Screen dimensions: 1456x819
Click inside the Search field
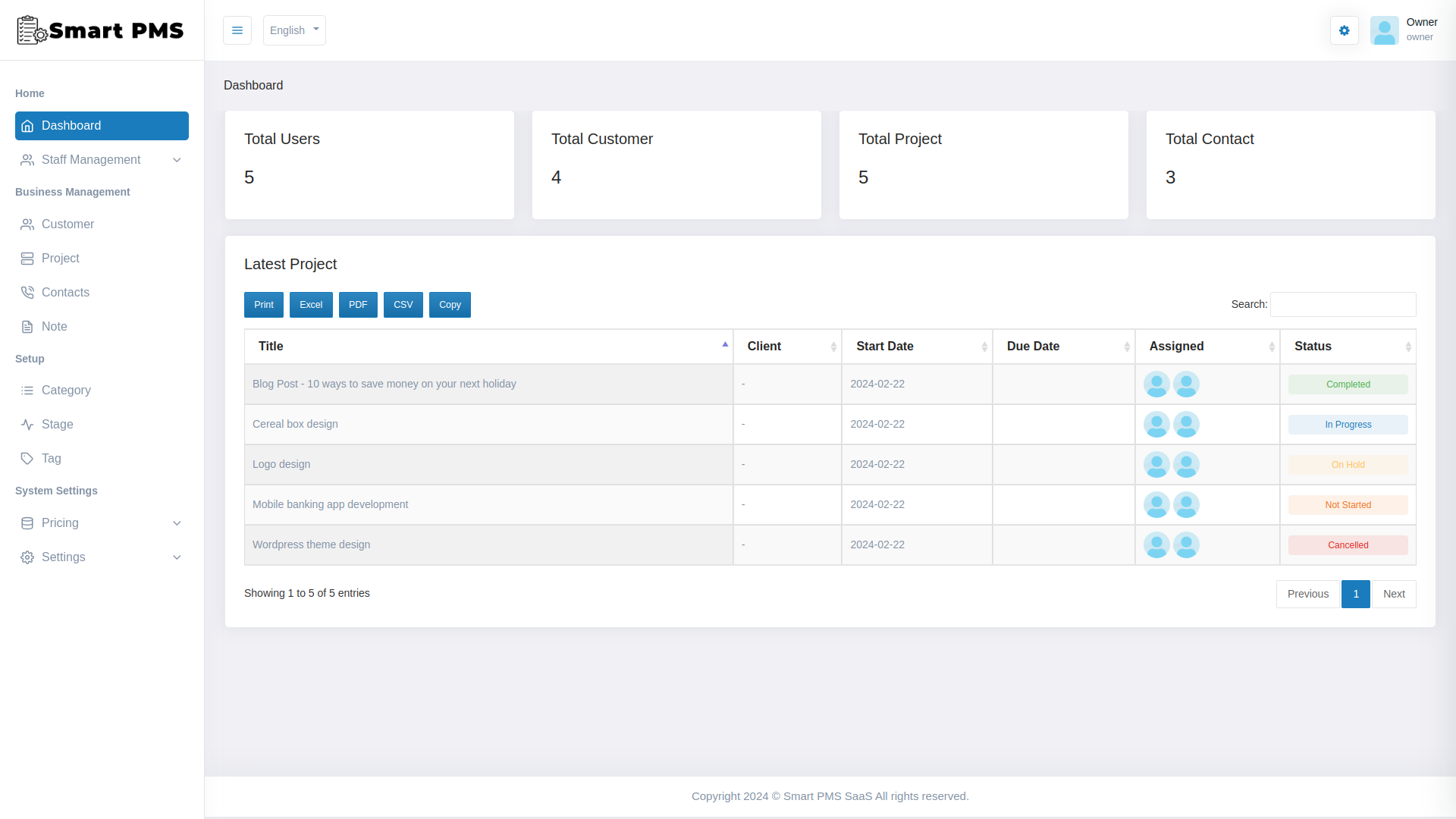[x=1342, y=304]
